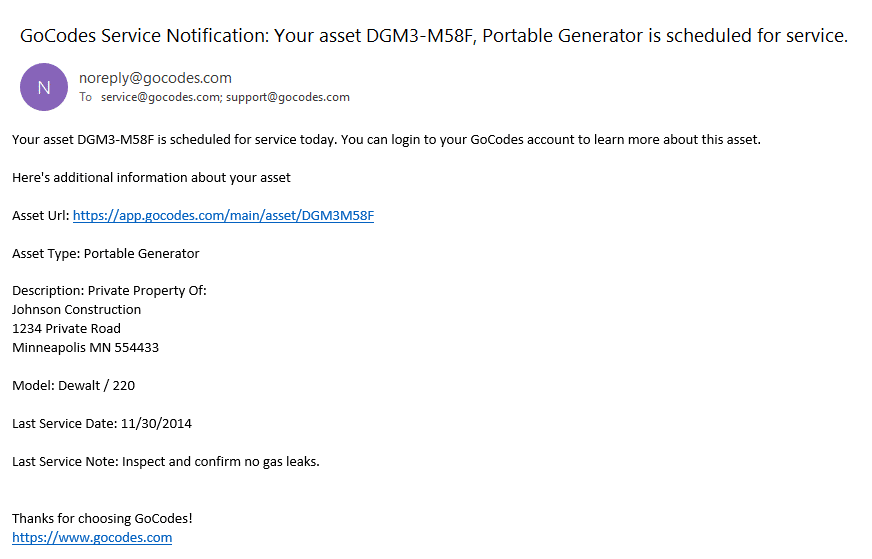Click the "Last Service Note" gas leaks line
This screenshot has width=872, height=559.
coord(166,461)
